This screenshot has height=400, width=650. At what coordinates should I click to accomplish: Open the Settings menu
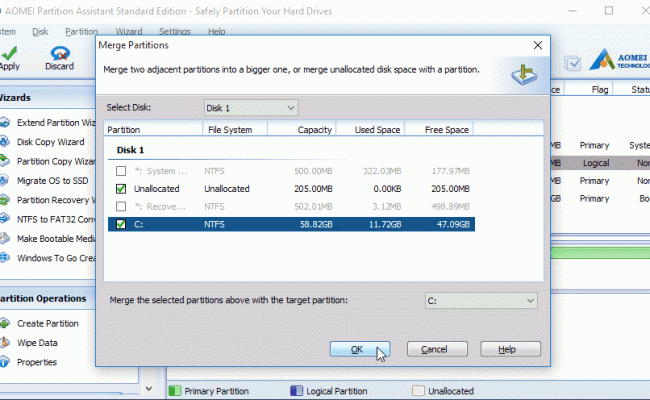click(x=175, y=32)
